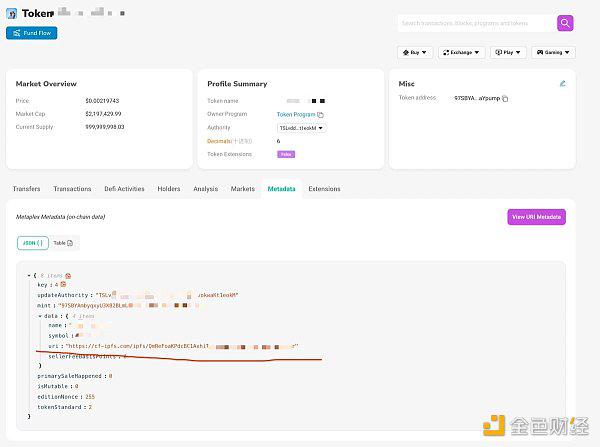Focus the search transactions input field
This screenshot has width=600, height=447.
(472, 23)
